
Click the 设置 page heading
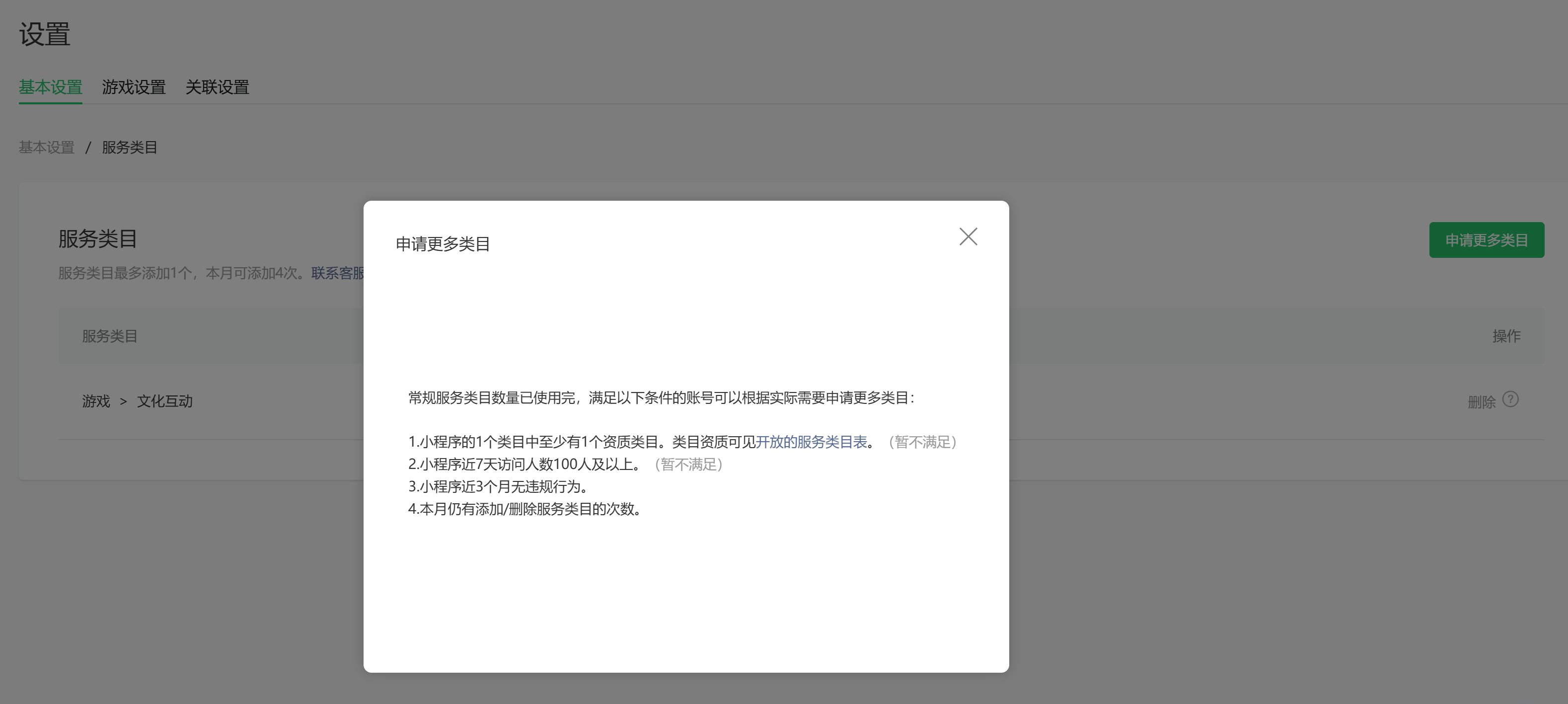pyautogui.click(x=44, y=34)
